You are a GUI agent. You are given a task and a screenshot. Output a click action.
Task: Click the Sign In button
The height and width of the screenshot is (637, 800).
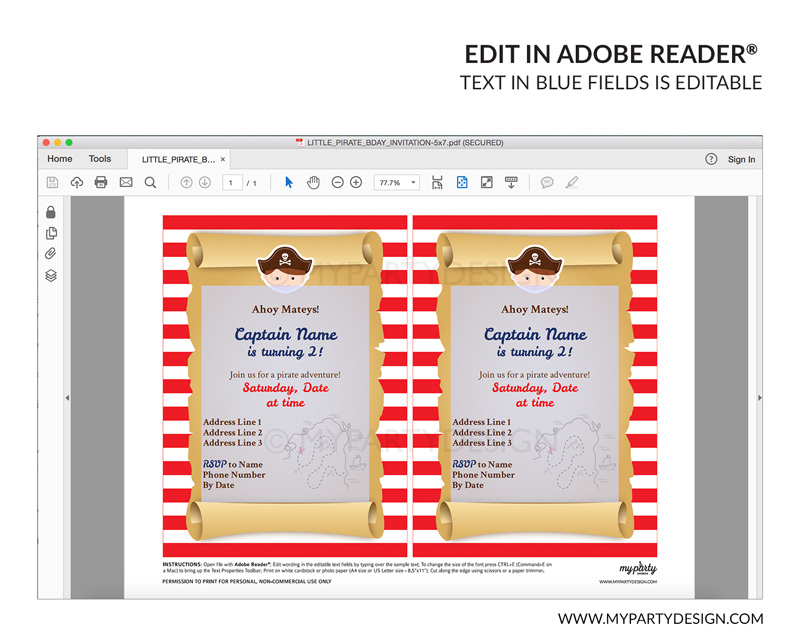coord(741,160)
